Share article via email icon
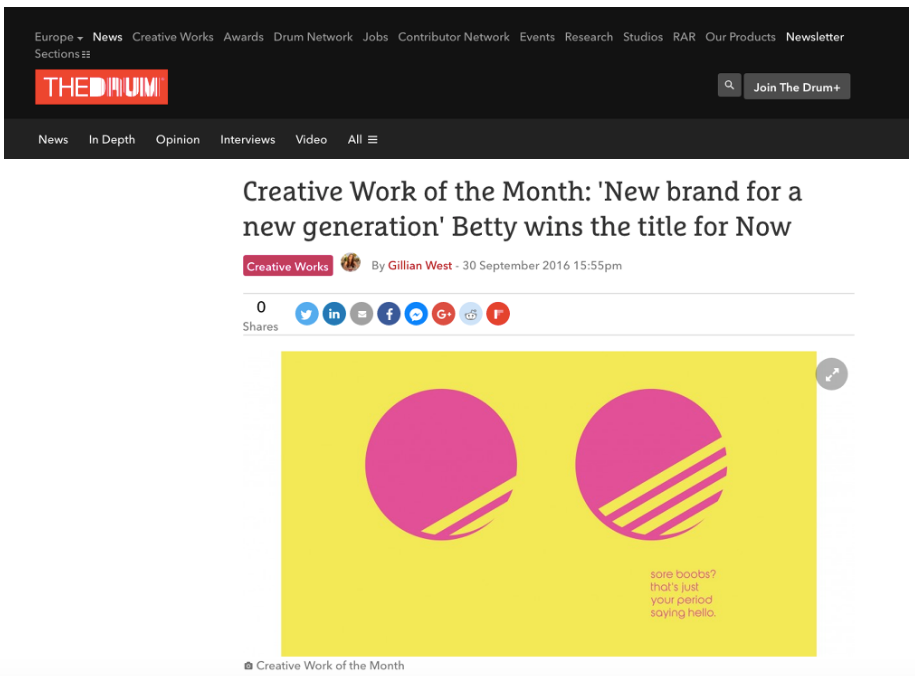Image resolution: width=915 pixels, height=676 pixels. click(361, 314)
